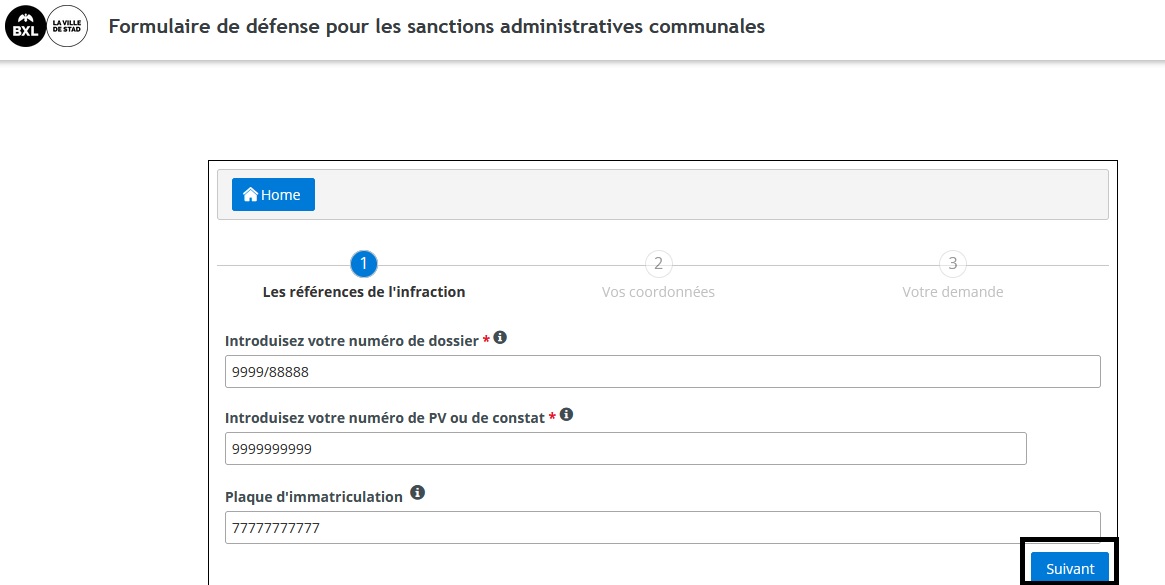This screenshot has height=585, width=1165.
Task: Open the "Les références de l'infraction" step label
Action: (x=364, y=292)
